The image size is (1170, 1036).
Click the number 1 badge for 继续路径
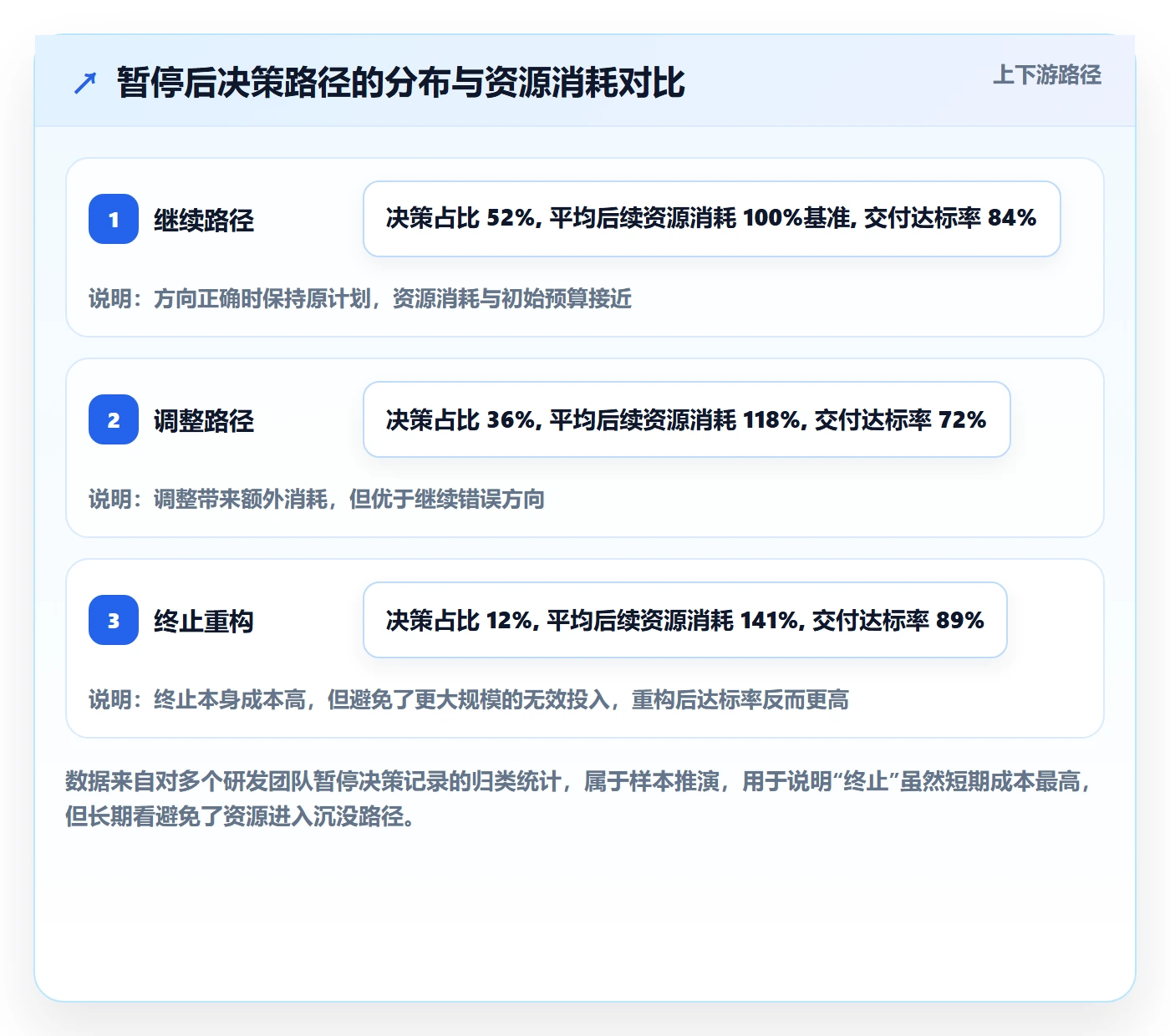114,219
